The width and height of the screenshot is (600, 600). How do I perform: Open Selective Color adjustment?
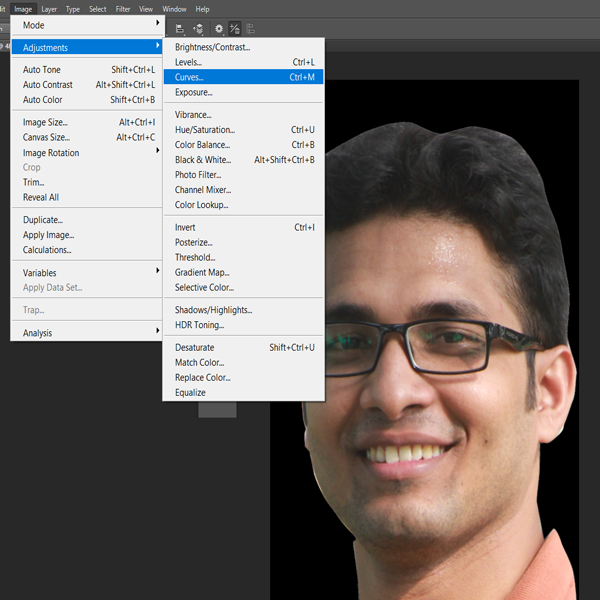(244, 287)
